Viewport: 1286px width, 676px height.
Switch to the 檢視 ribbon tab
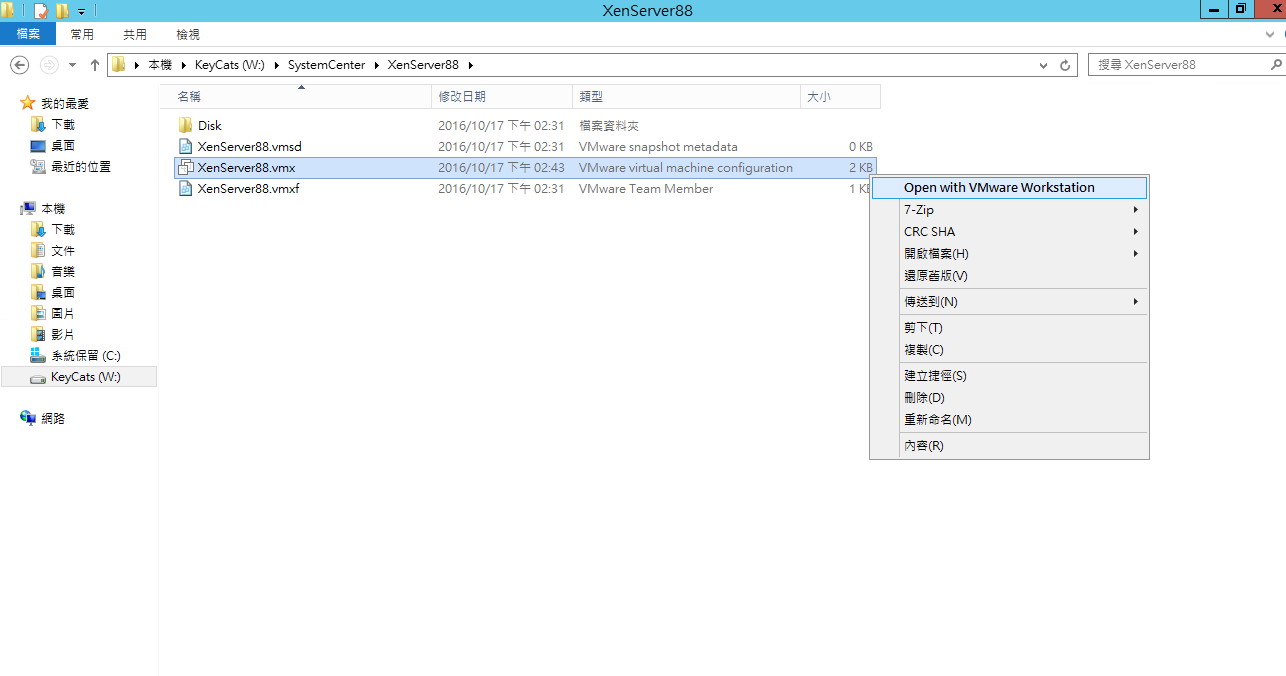click(x=188, y=34)
